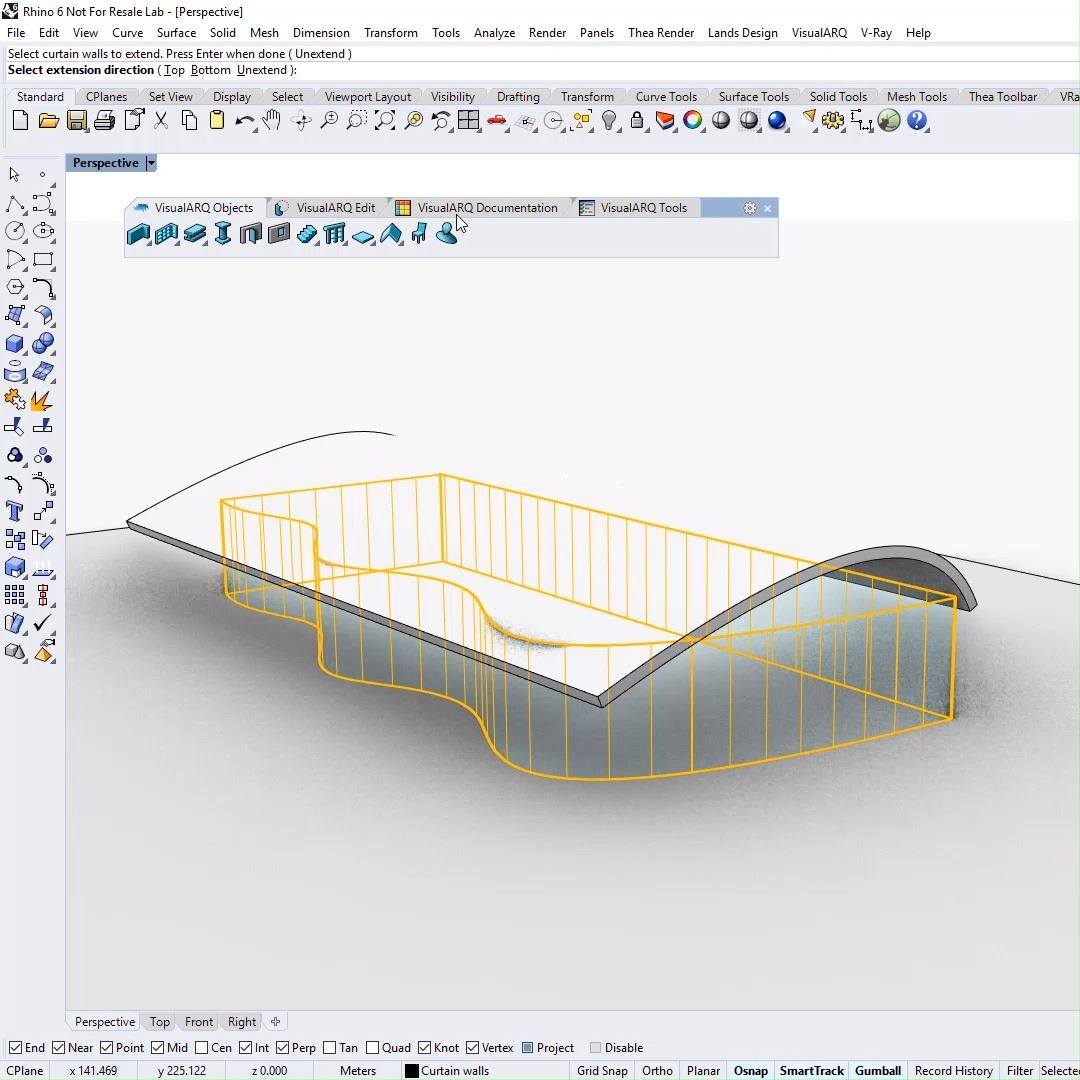Select the VisualARQ Stair tool
The image size is (1080, 1080).
[307, 234]
